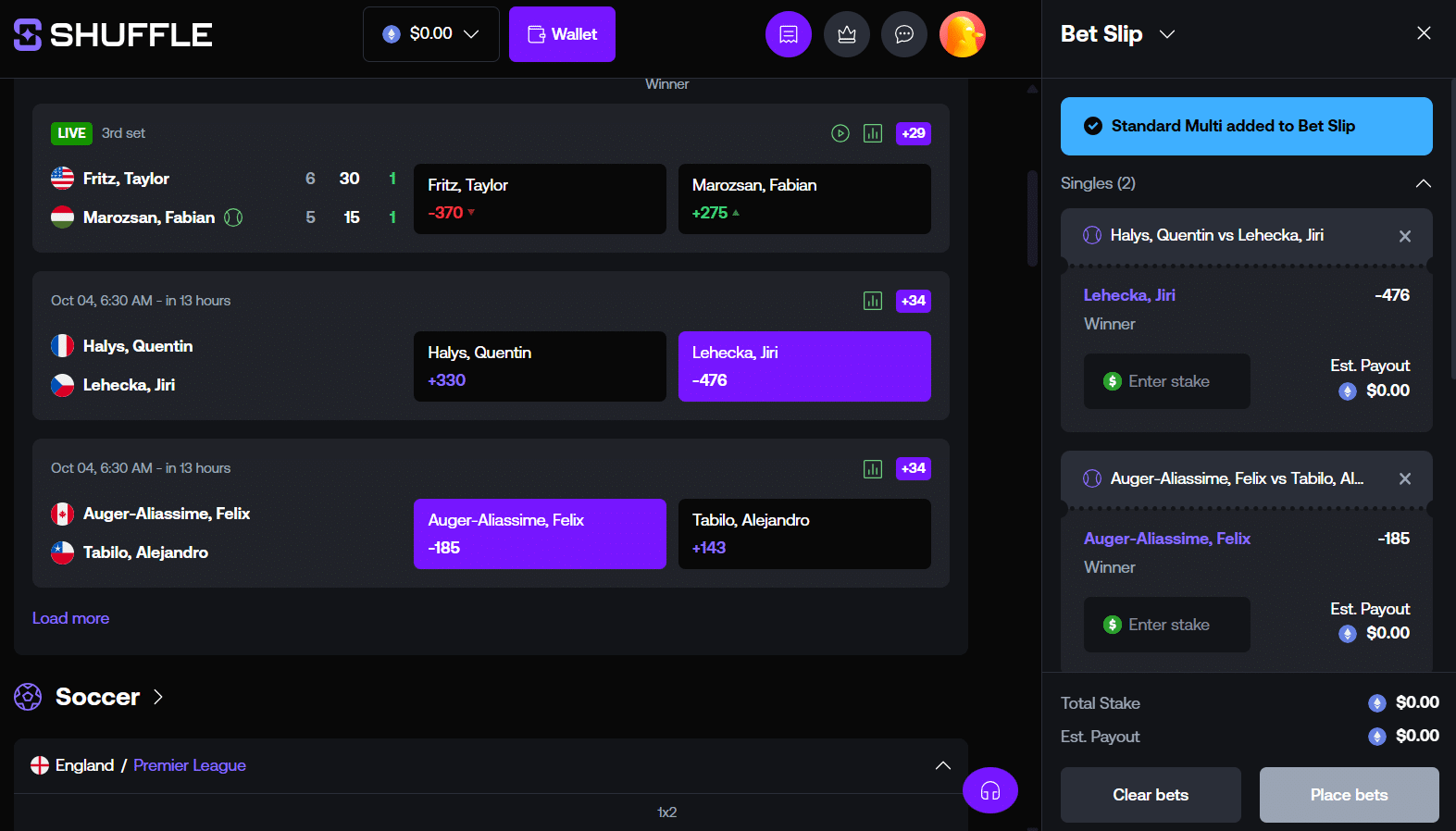Open +29 more markets for Fritz match
Image resolution: width=1456 pixels, height=831 pixels.
pyautogui.click(x=914, y=133)
